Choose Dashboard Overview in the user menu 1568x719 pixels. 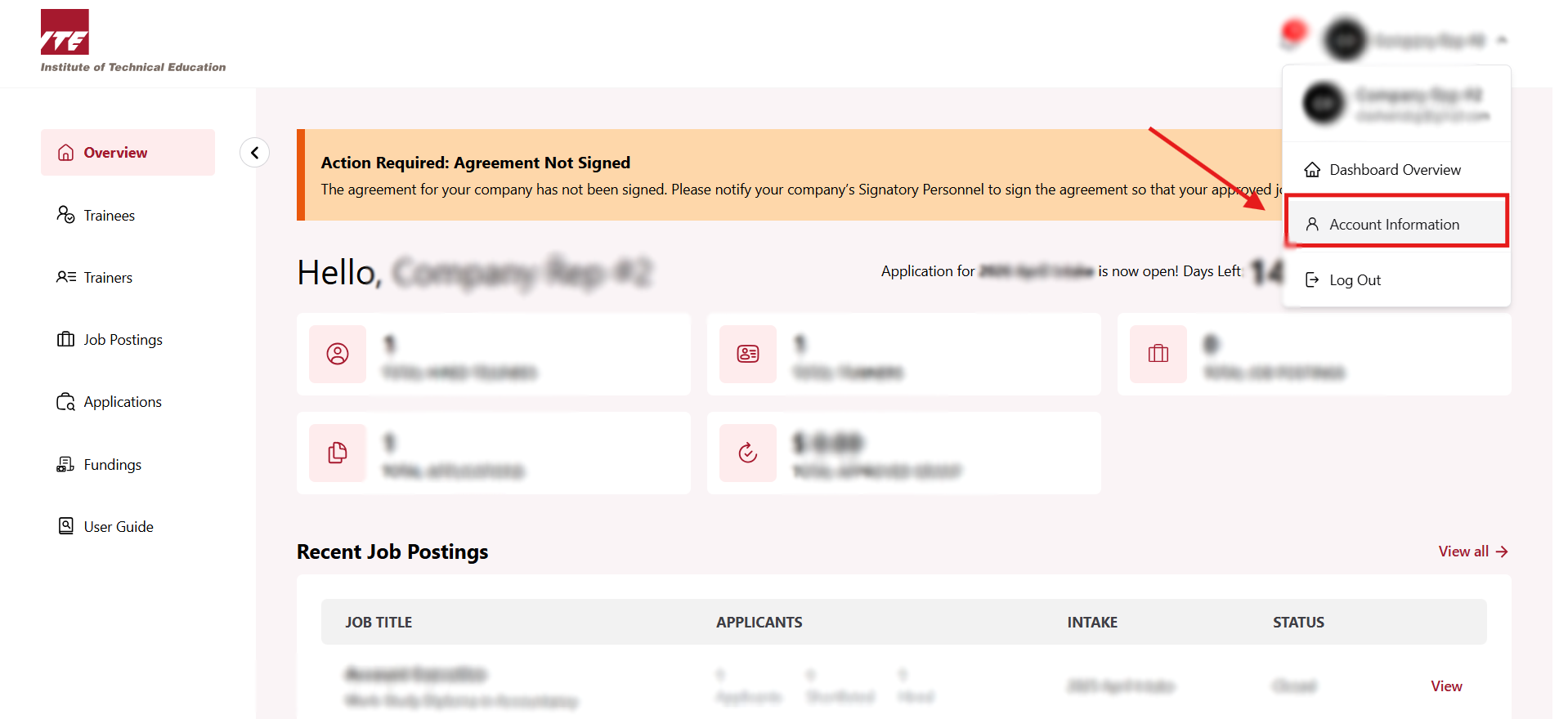[1395, 170]
